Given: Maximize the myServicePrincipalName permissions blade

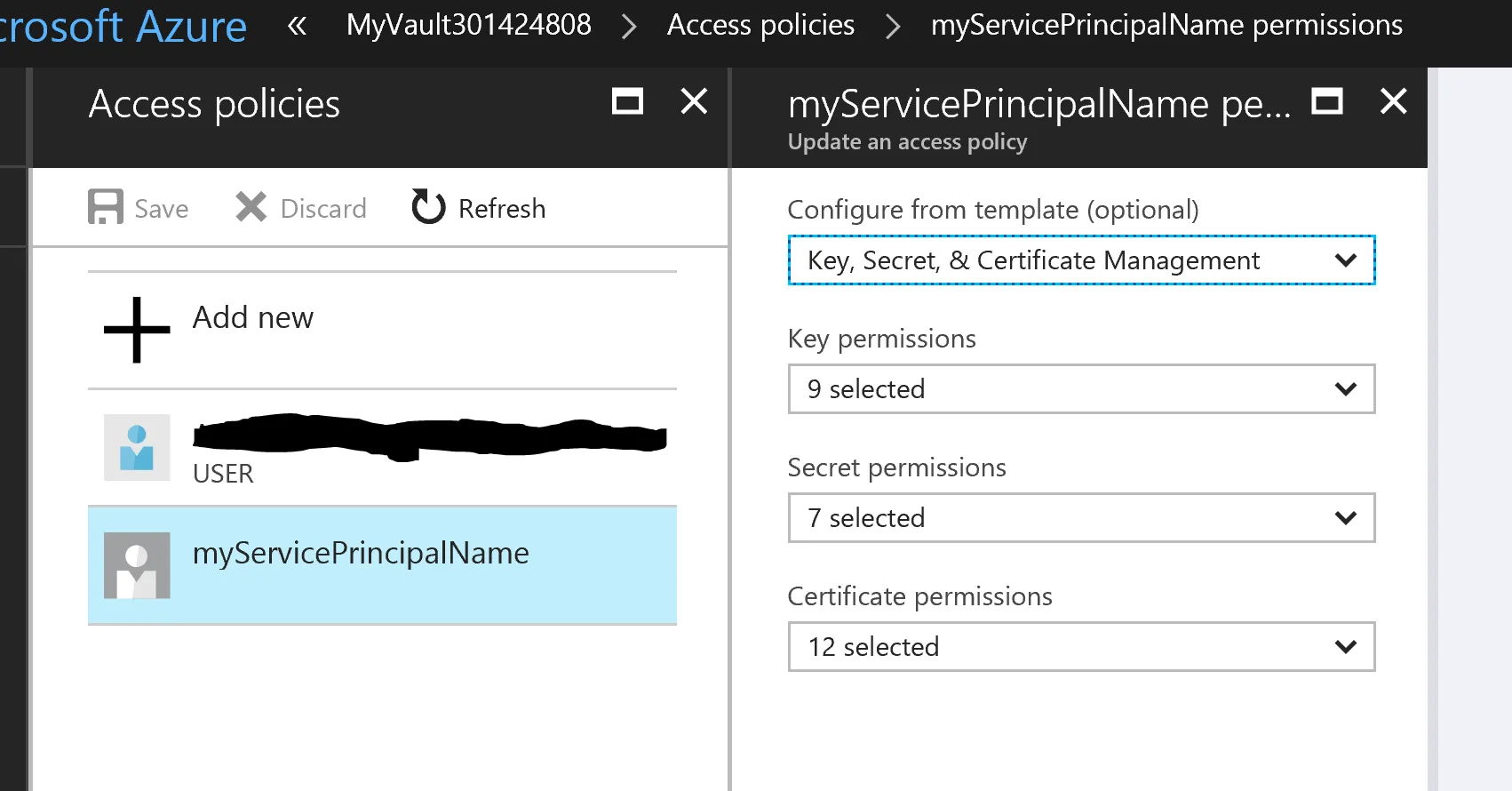Looking at the screenshot, I should (1327, 101).
